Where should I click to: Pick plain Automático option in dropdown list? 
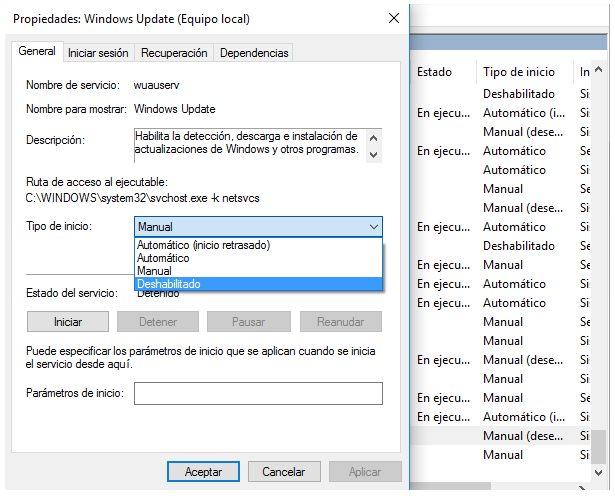pos(164,258)
